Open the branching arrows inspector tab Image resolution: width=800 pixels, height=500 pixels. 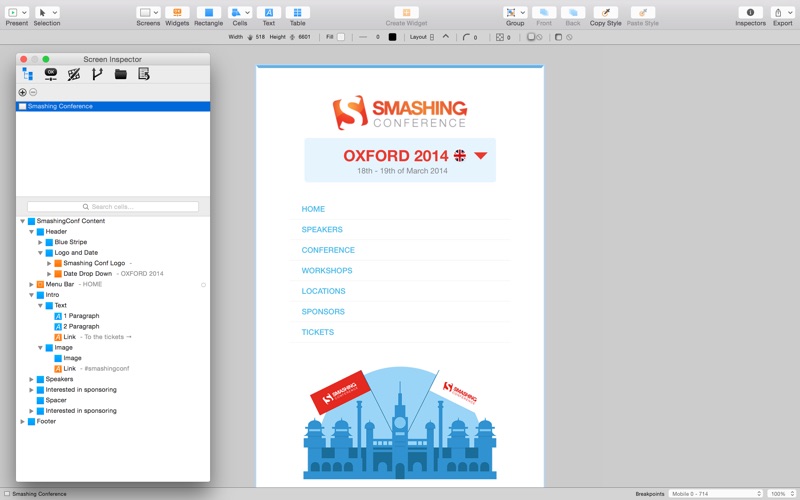97,74
